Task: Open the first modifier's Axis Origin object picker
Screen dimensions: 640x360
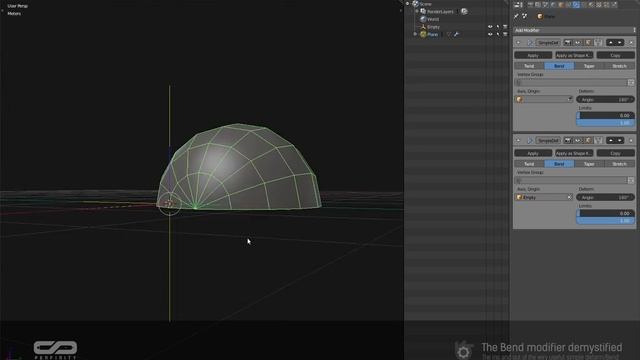Action: pyautogui.click(x=544, y=99)
